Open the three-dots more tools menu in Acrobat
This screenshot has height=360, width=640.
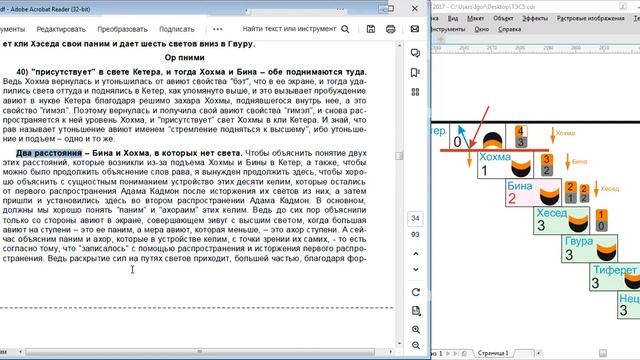pos(218,29)
